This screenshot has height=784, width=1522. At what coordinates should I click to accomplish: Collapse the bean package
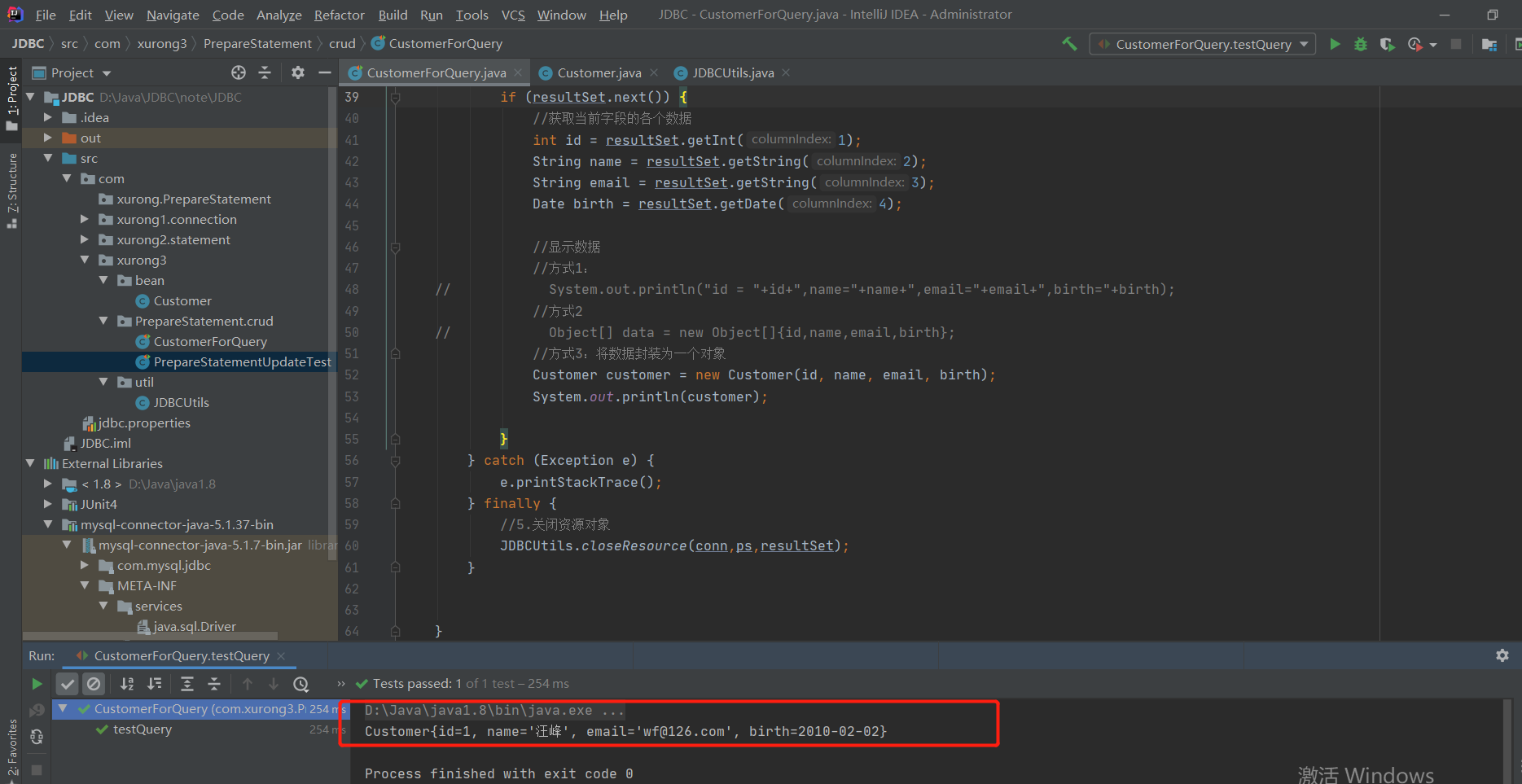coord(103,280)
